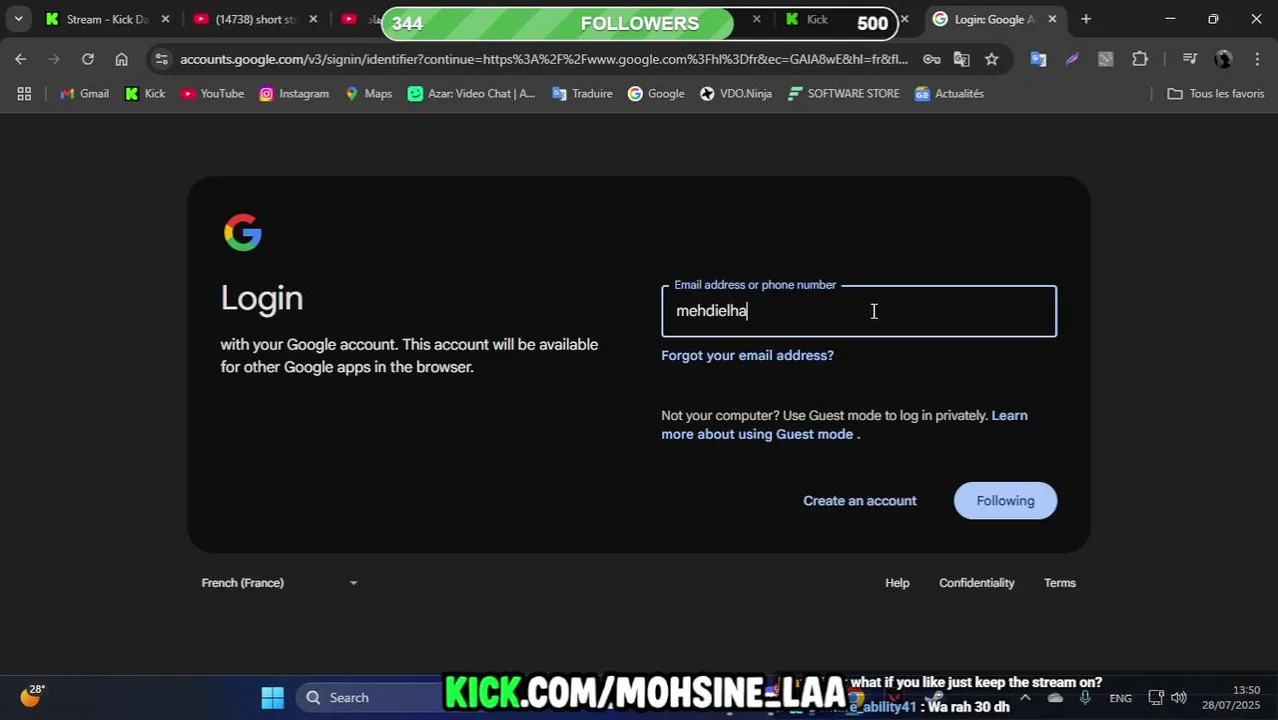Switch to the Stream - Kick Dashboard tab
Image resolution: width=1278 pixels, height=720 pixels.
pos(106,19)
